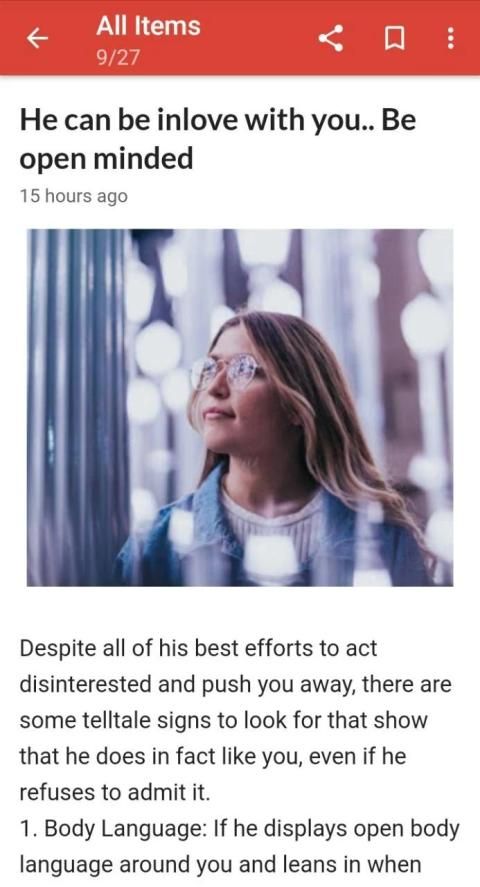Image resolution: width=480 pixels, height=887 pixels.
Task: Click the "1. Body Language" text
Action: click(113, 829)
